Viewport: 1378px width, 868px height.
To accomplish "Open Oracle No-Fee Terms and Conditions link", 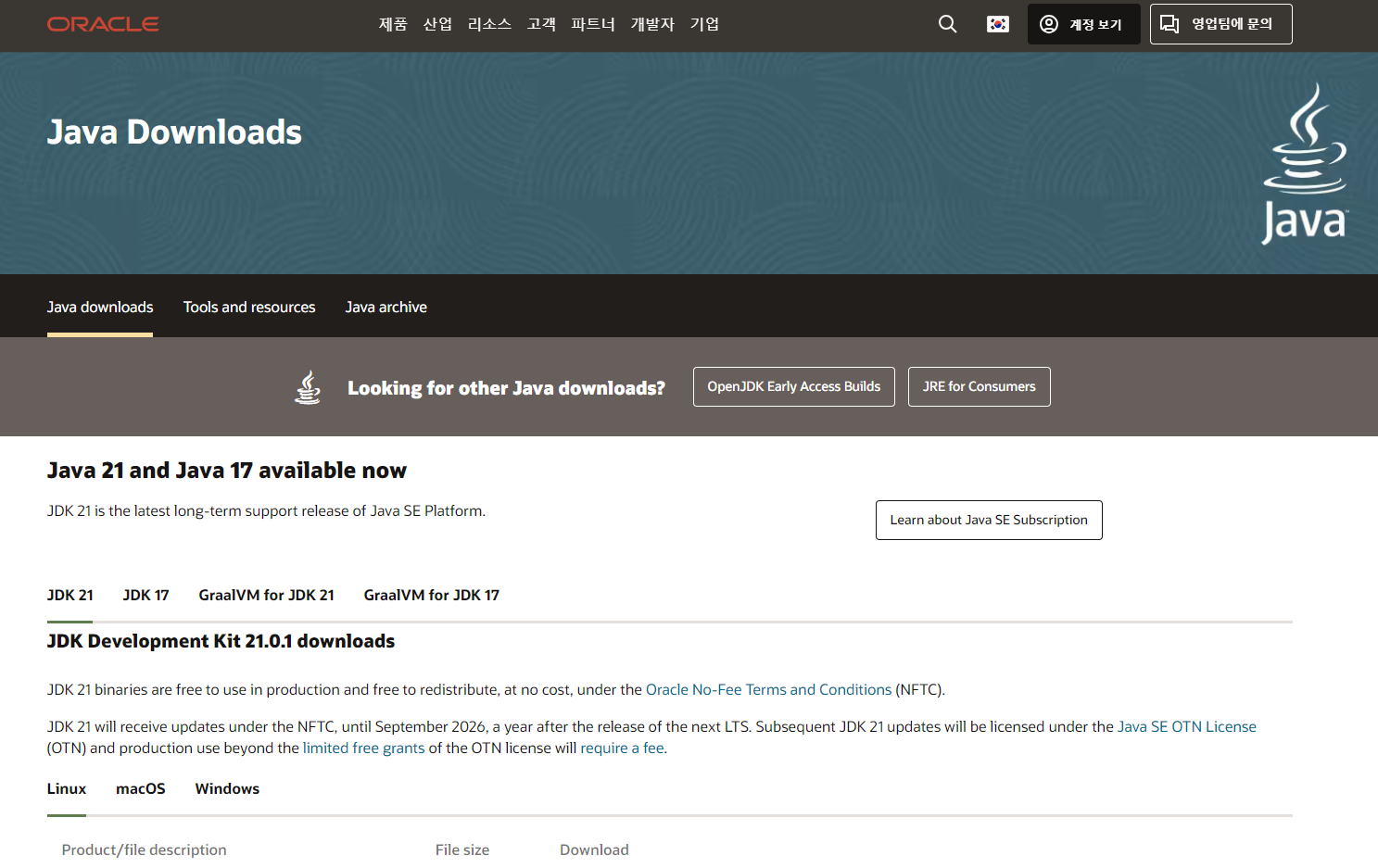I will 768,689.
